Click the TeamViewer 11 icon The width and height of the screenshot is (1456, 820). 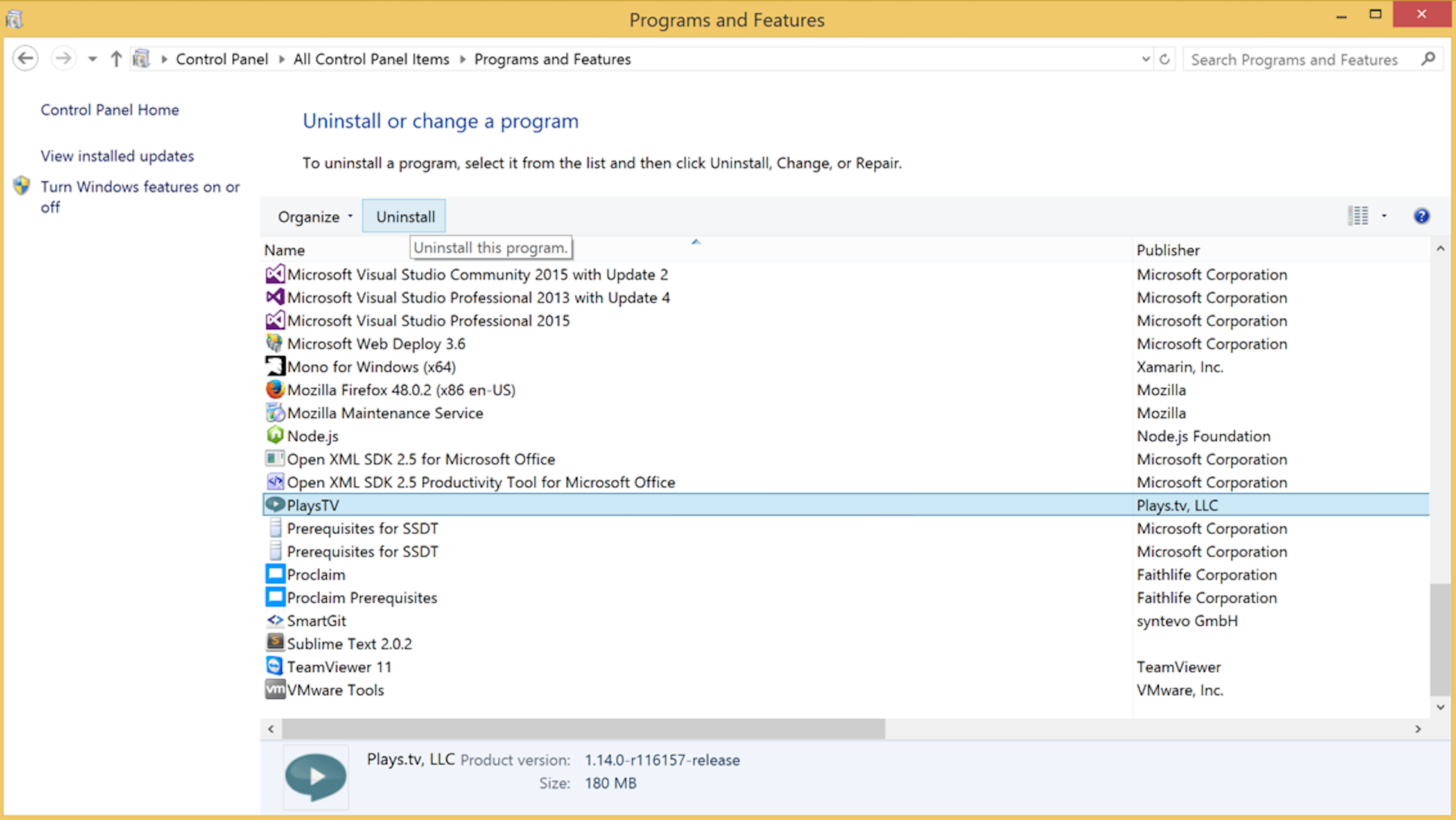(x=275, y=667)
